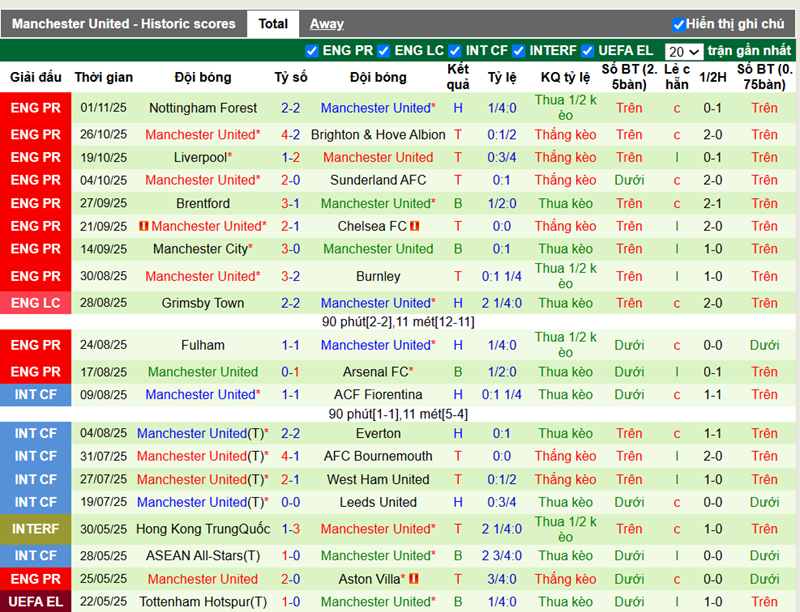The width and height of the screenshot is (800, 612).
Task: Click odds 2 3/4:0 in ASEAN All-Stars row
Action: pyautogui.click(x=502, y=556)
